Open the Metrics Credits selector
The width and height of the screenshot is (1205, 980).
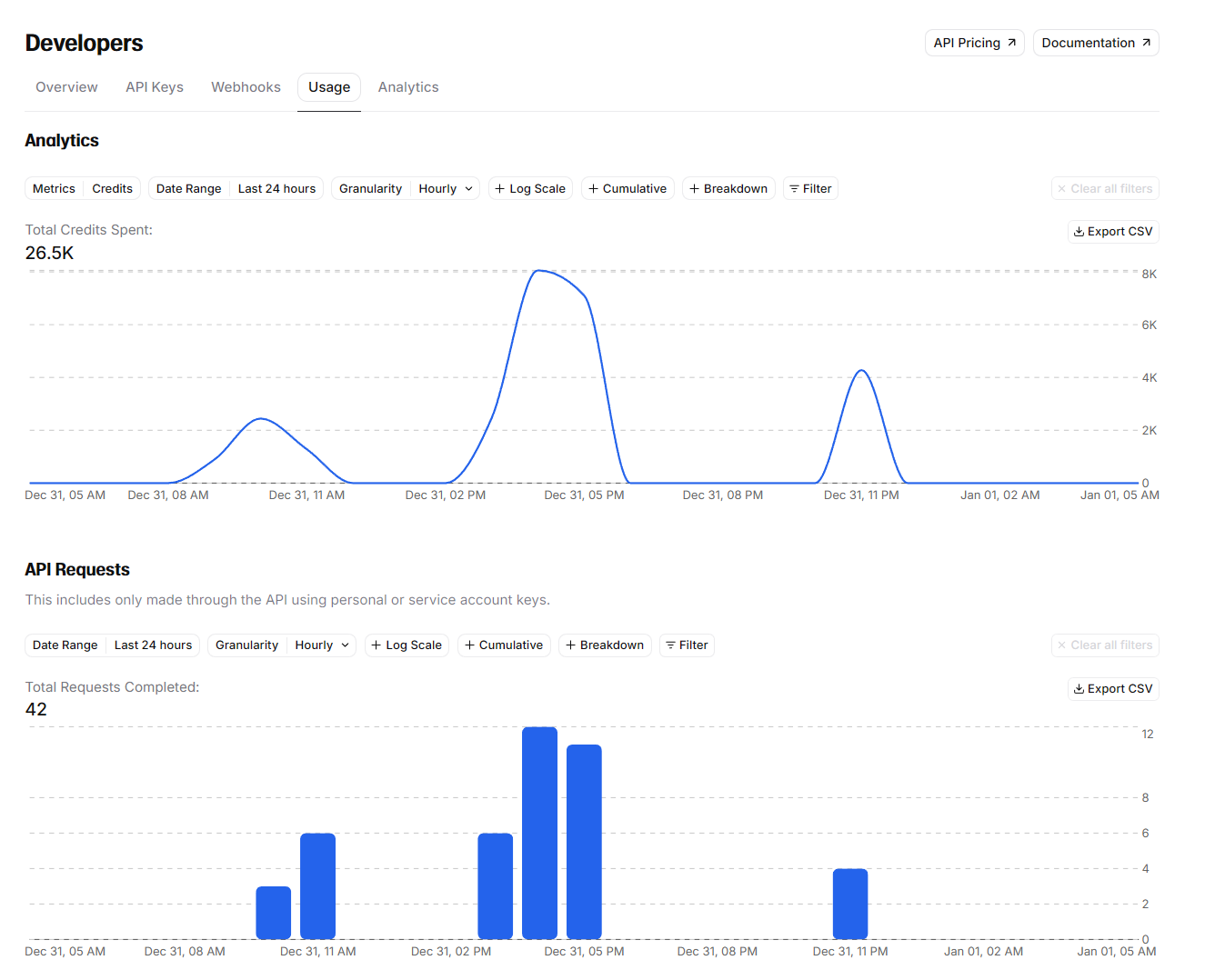point(83,189)
